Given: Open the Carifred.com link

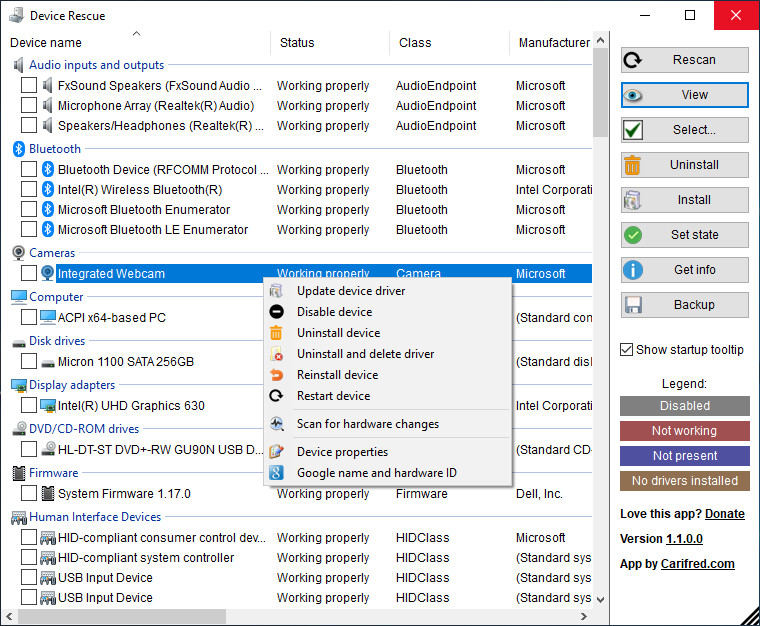Looking at the screenshot, I should (x=698, y=564).
